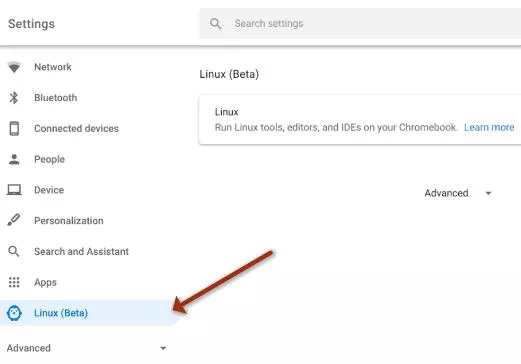The image size is (521, 364).
Task: Go to Connected devices section
Action: point(76,128)
